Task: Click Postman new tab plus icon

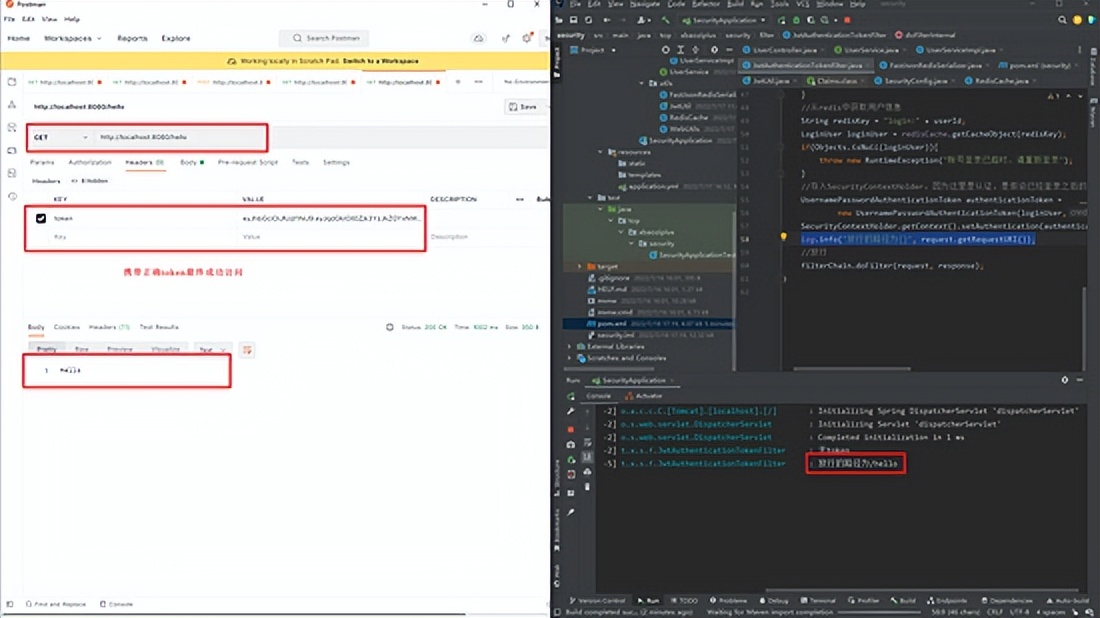Action: coord(458,82)
